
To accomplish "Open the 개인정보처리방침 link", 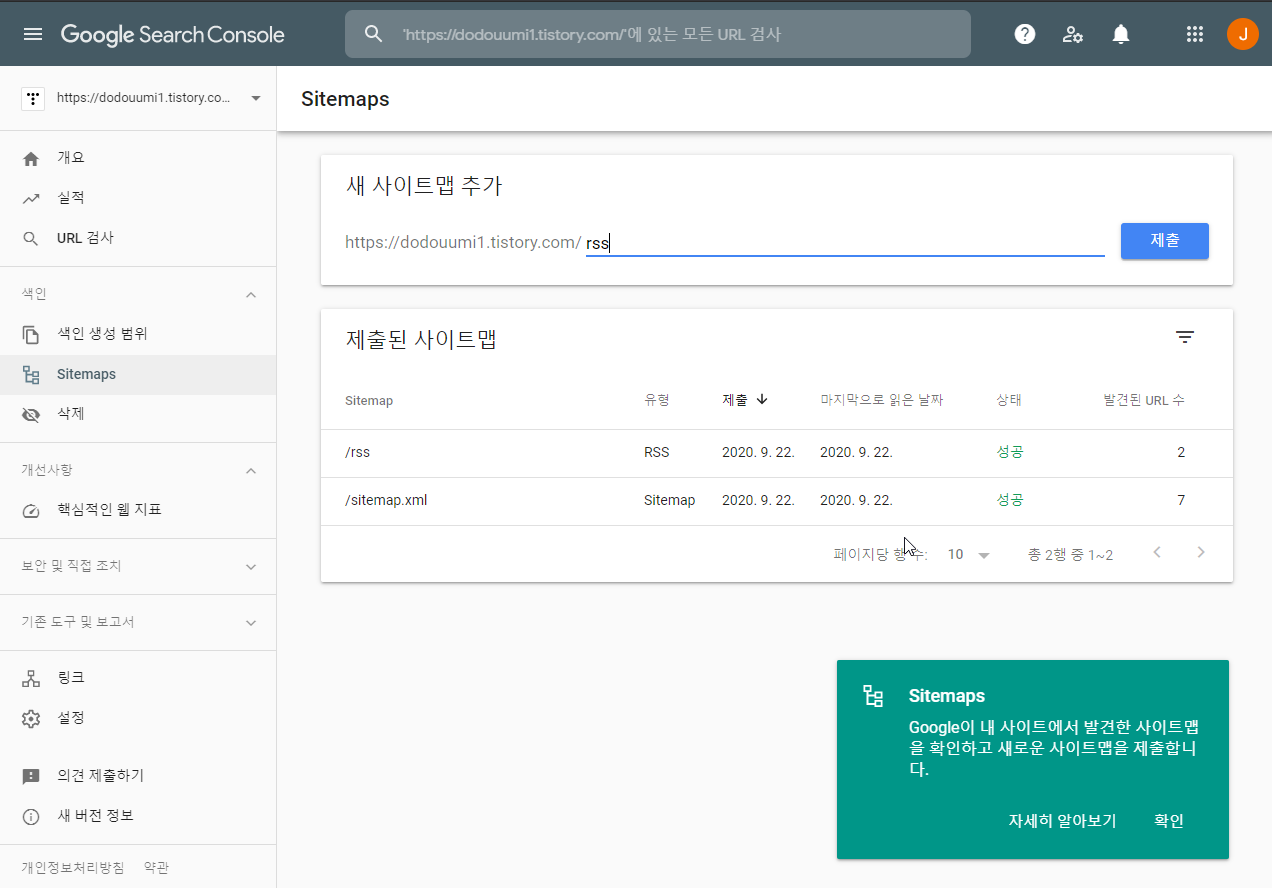I will tap(73, 867).
